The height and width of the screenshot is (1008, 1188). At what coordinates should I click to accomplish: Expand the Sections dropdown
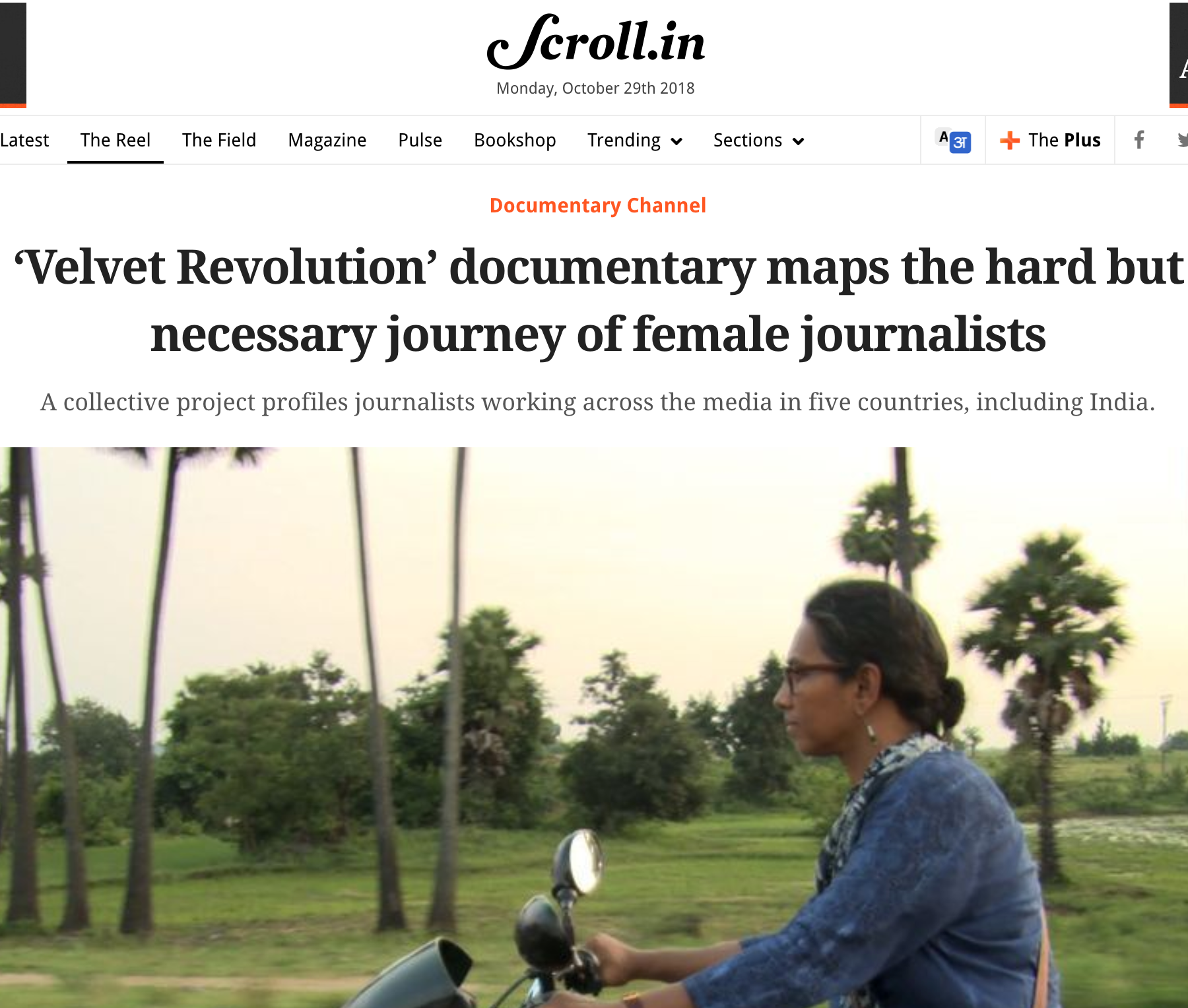(759, 140)
